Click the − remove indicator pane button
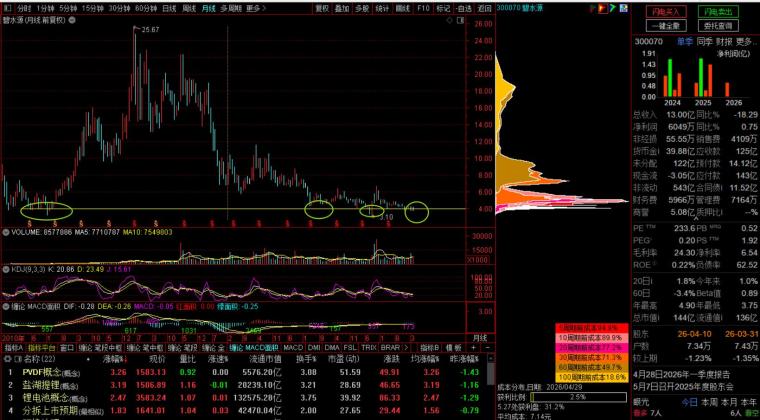760x420 pixels. click(488, 348)
